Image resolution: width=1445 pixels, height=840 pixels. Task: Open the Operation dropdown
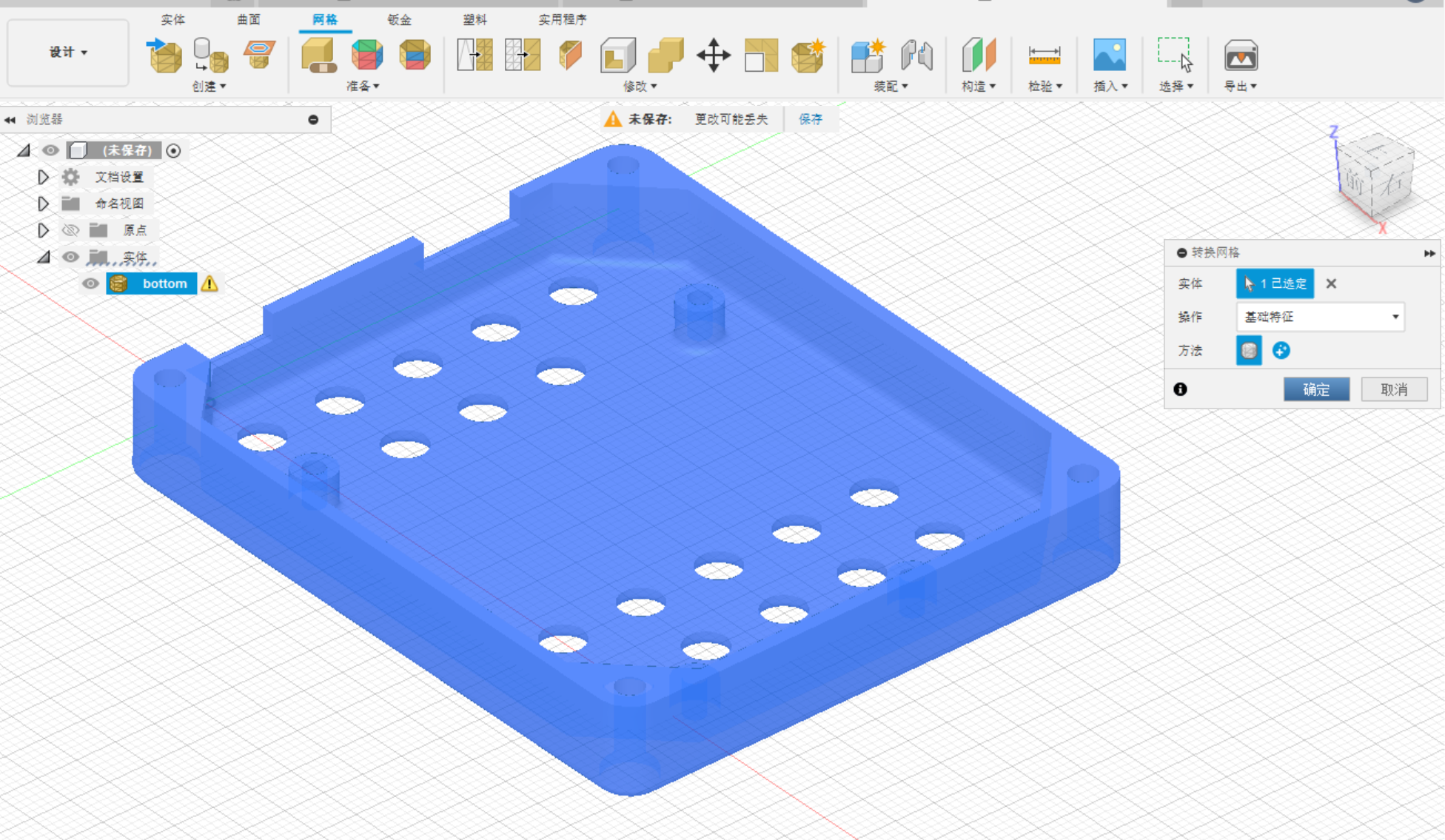coord(1320,317)
